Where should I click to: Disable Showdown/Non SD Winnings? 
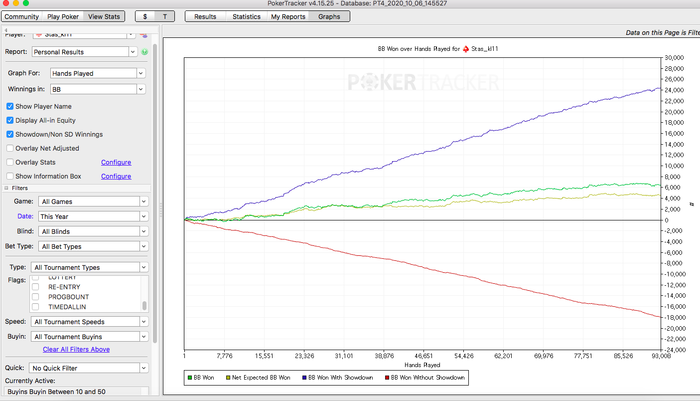(x=10, y=134)
